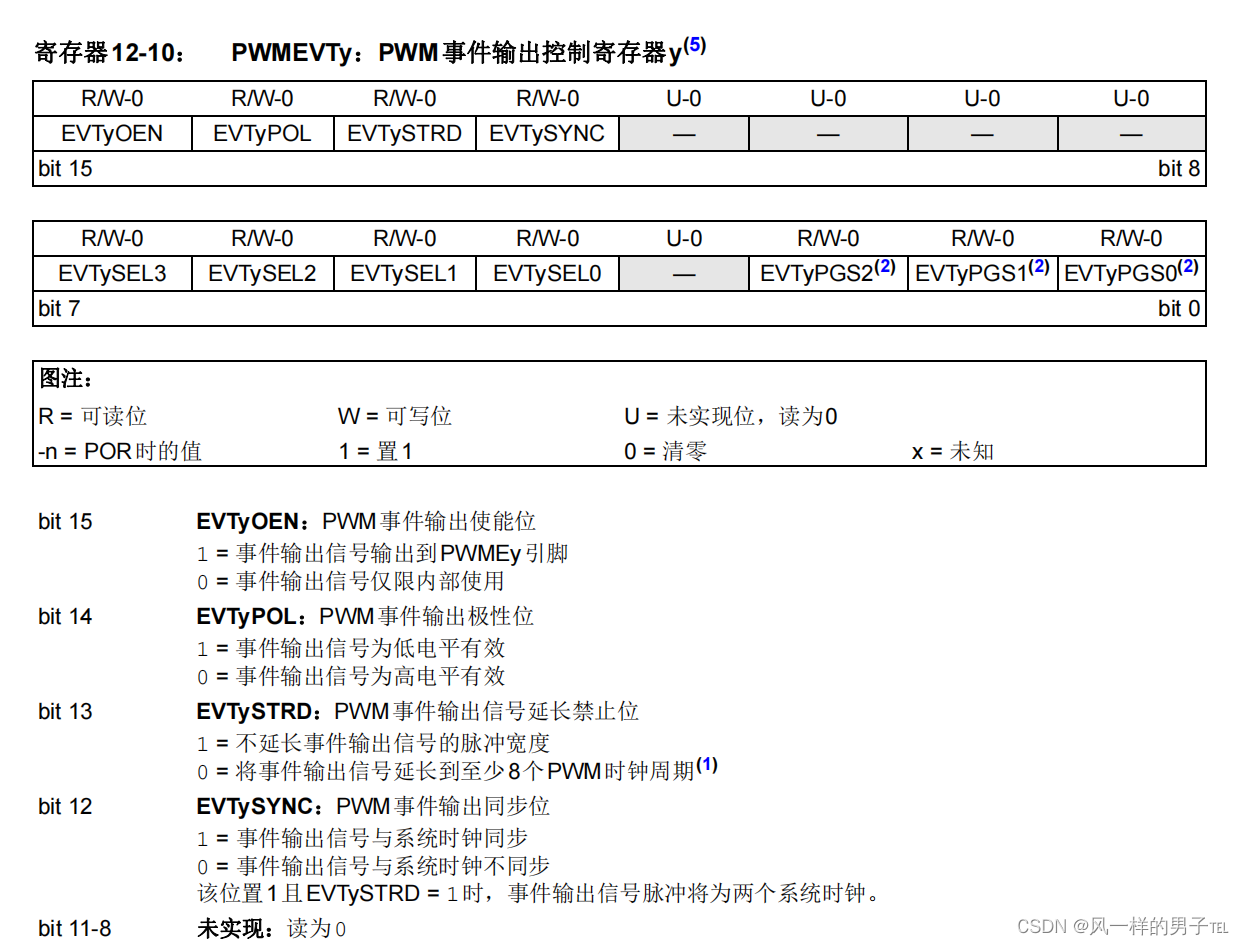
Task: Open footnote (2) next to EVTyPGS1
Action: coord(1039,267)
